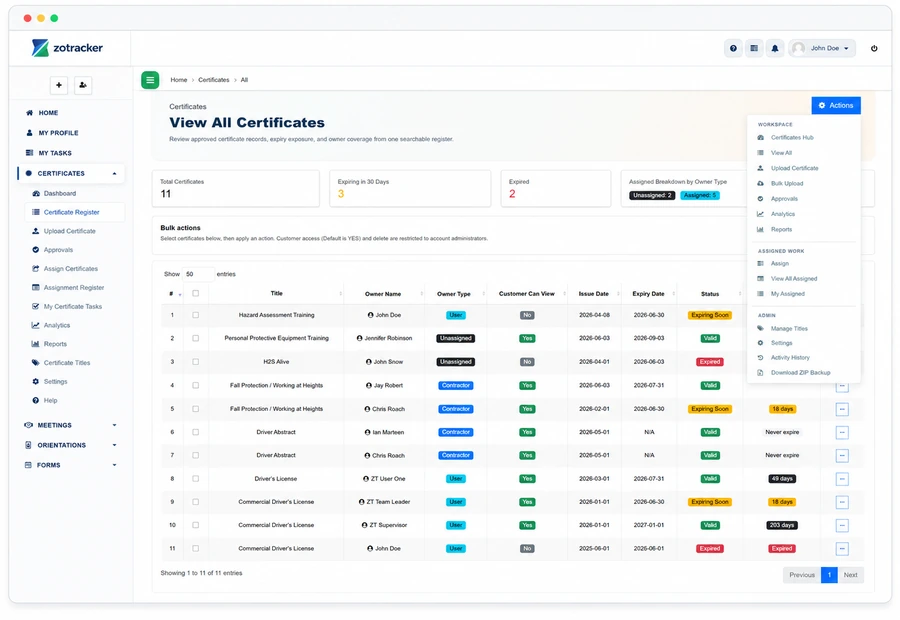This screenshot has height=620, width=900.
Task: Toggle the select-all checkbox in table header
Action: pos(196,293)
